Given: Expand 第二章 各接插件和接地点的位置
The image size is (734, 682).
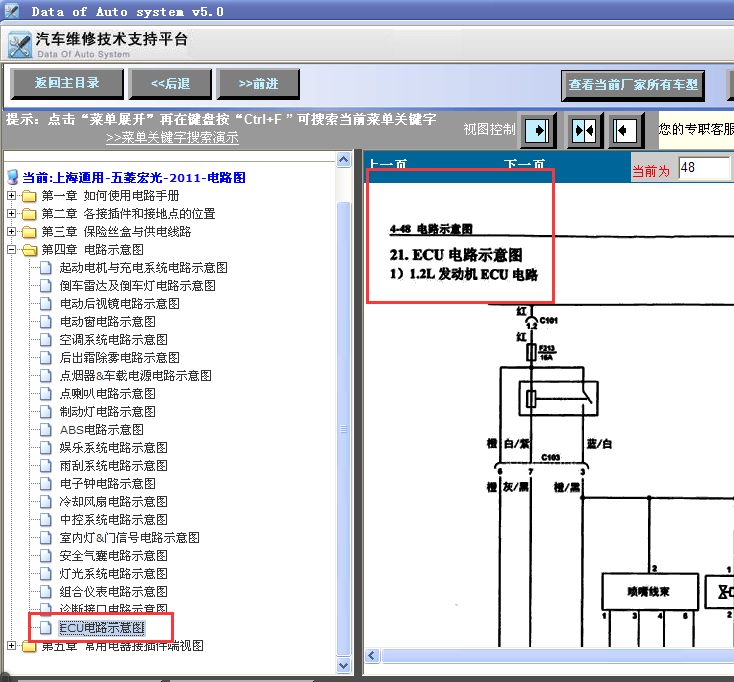Looking at the screenshot, I should click(12, 213).
